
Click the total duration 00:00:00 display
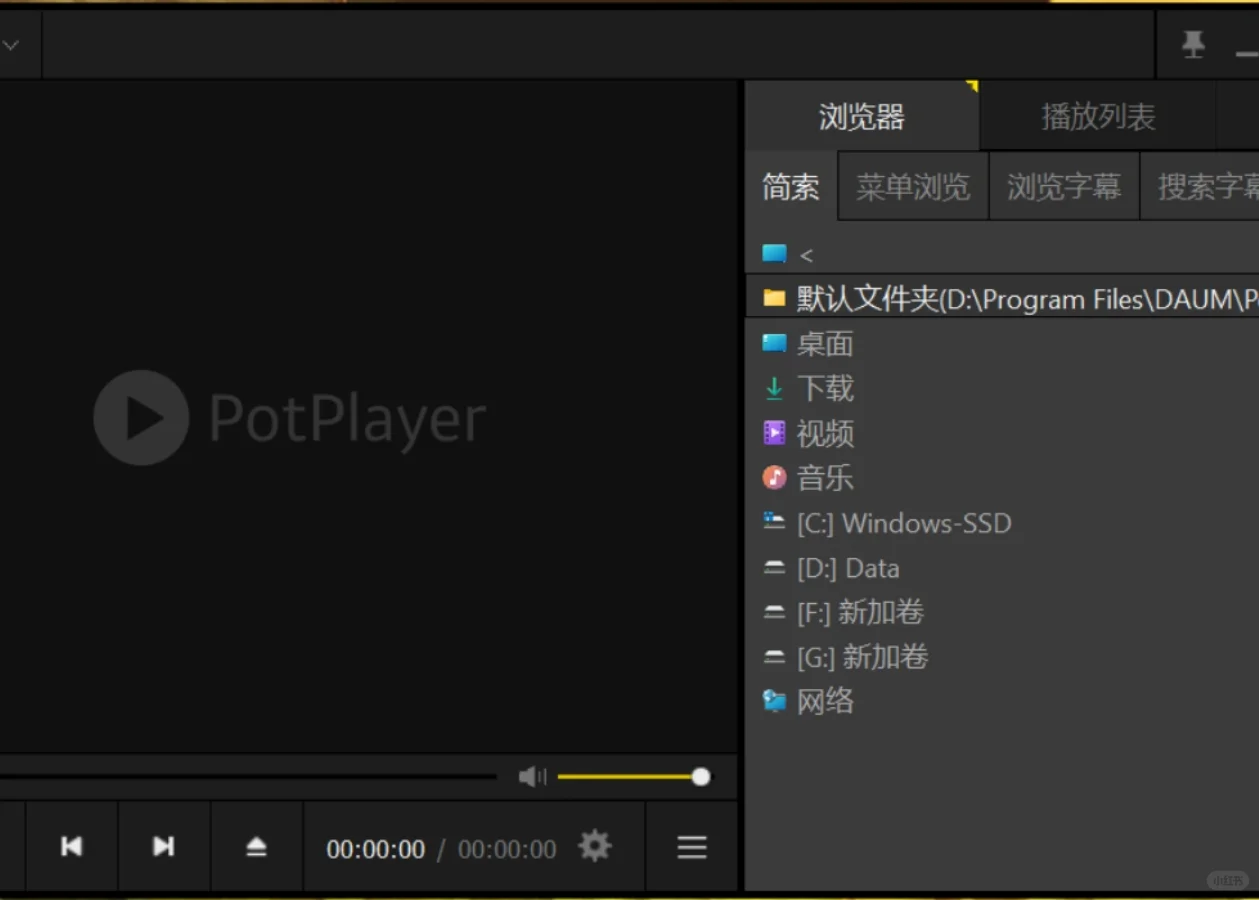pyautogui.click(x=507, y=849)
